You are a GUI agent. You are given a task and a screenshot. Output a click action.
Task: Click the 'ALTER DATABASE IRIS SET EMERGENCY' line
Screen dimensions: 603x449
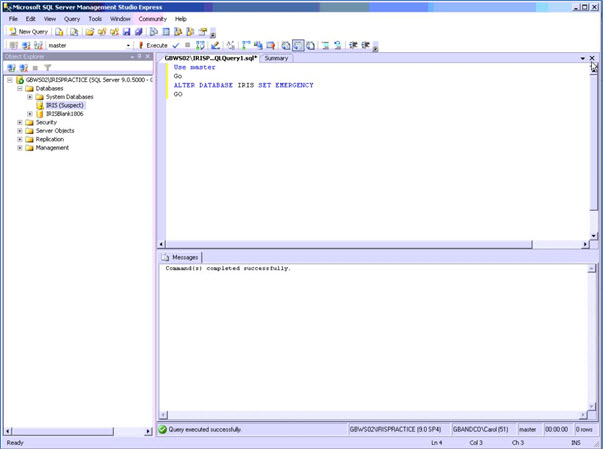click(x=243, y=85)
